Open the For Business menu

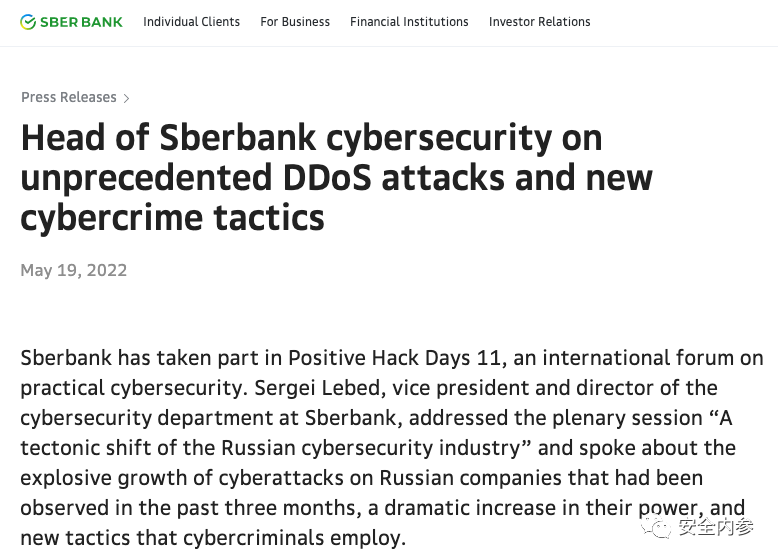[x=295, y=22]
